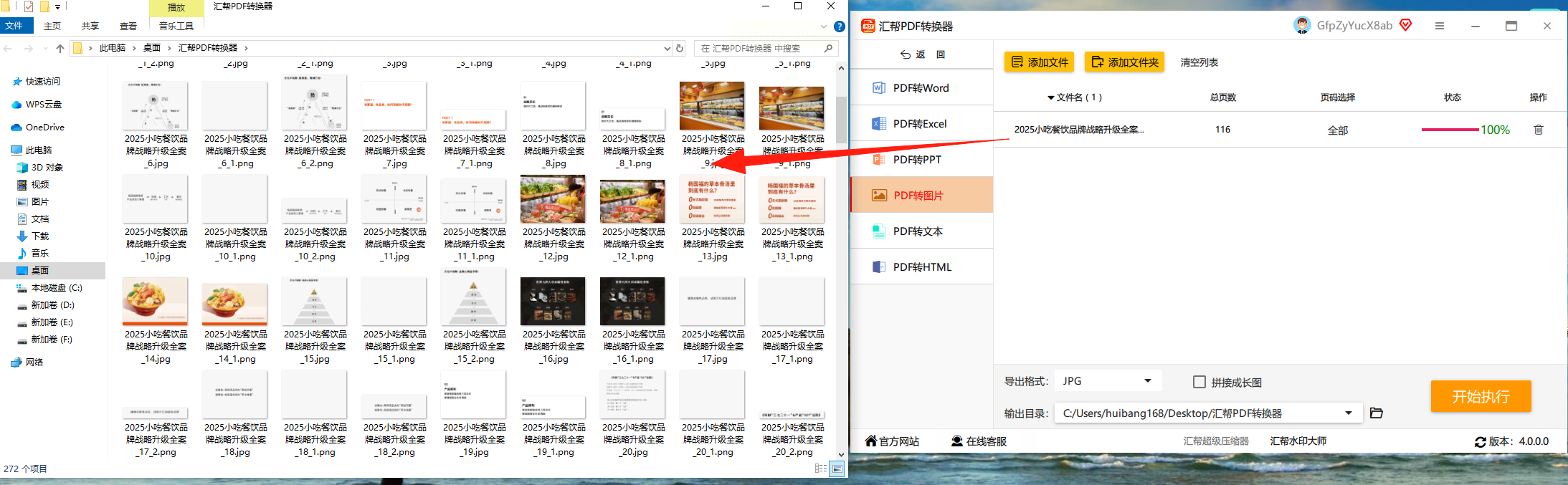Open the hamburger menu in 汇帮PDF转换器
The width and height of the screenshot is (1568, 485).
[x=1439, y=26]
